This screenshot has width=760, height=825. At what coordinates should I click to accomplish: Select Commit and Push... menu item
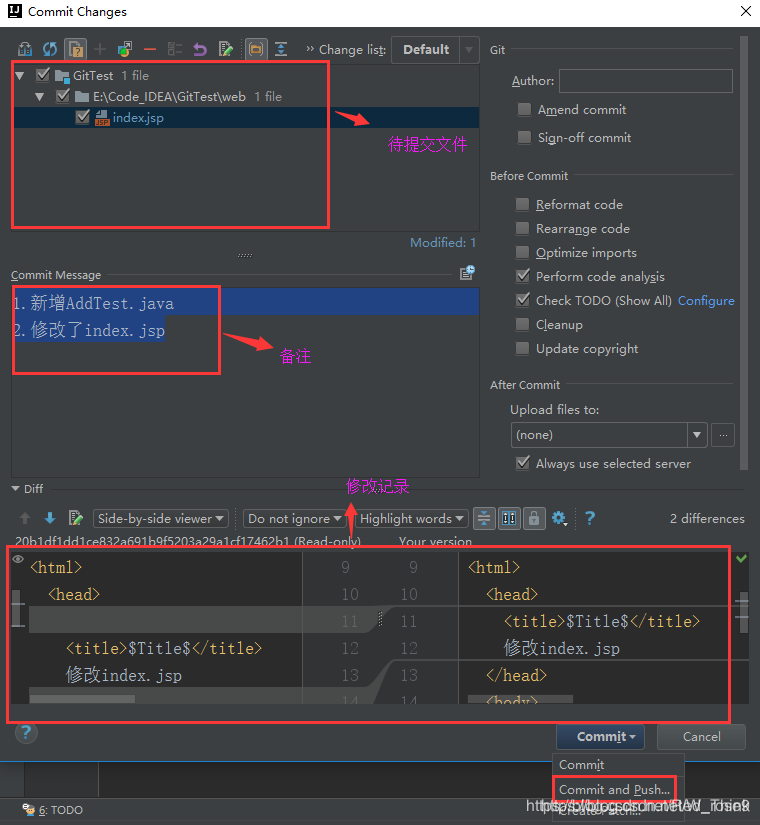tap(614, 789)
